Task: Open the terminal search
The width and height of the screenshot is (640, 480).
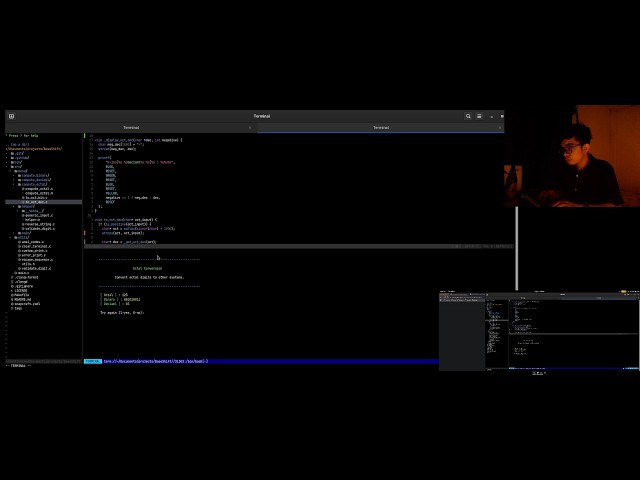Action: tap(468, 116)
